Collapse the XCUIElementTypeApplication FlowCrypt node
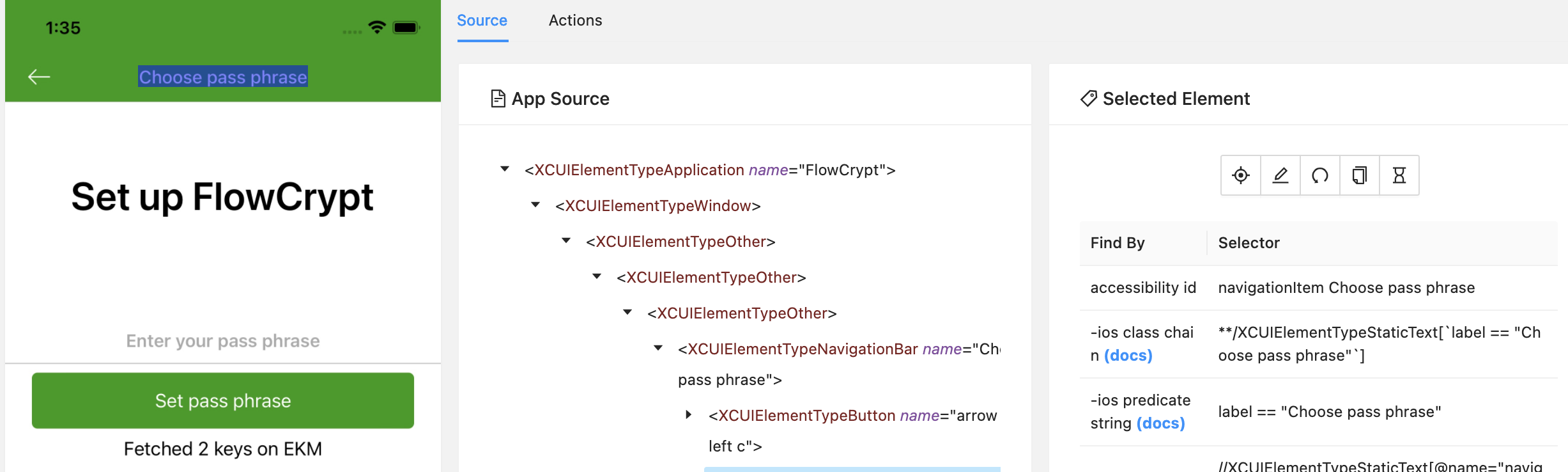The image size is (1568, 472). click(x=505, y=169)
